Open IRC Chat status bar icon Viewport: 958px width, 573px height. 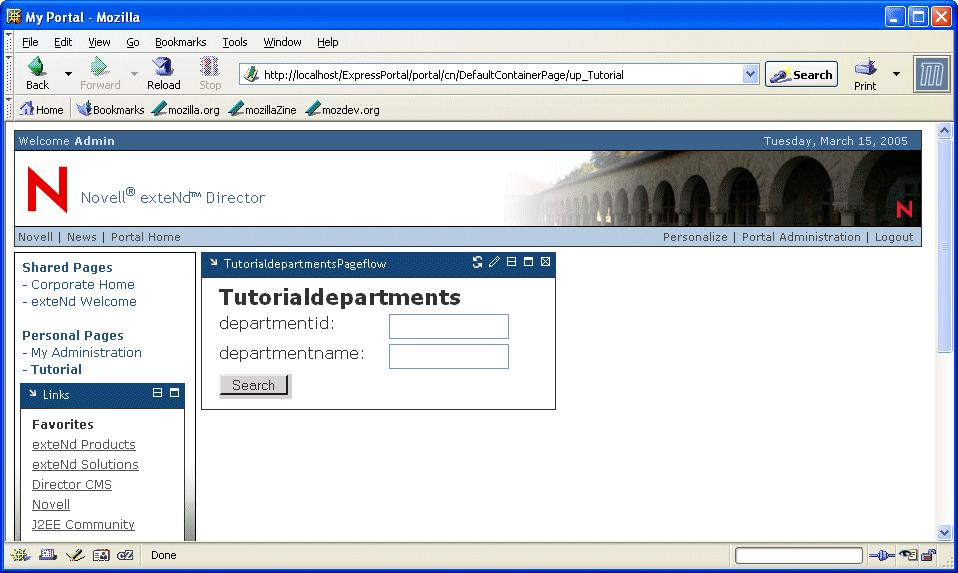coord(126,555)
